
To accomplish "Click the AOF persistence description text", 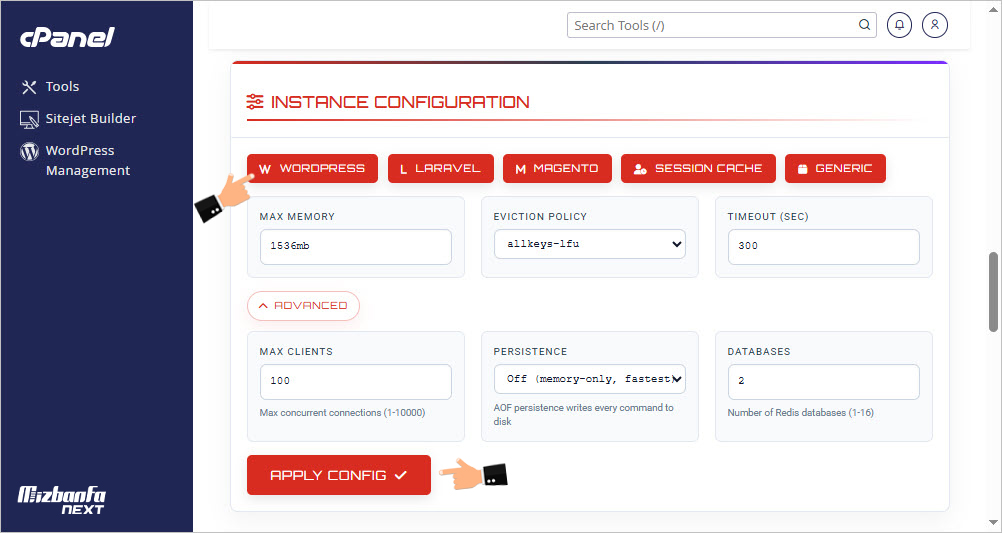I will (583, 414).
